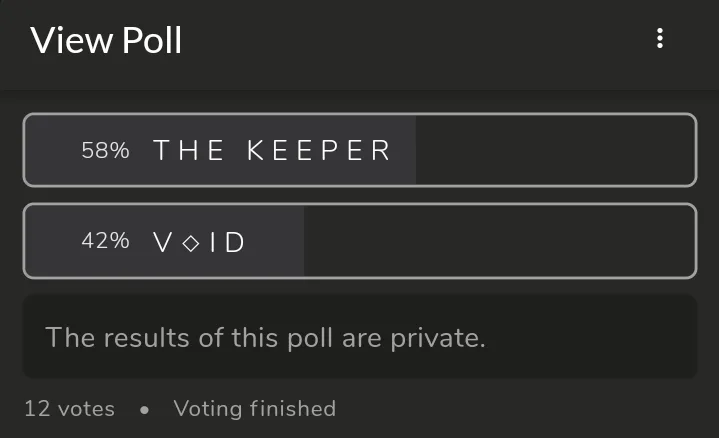This screenshot has width=719, height=438.
Task: Click the word THE in first option
Action: (189, 151)
